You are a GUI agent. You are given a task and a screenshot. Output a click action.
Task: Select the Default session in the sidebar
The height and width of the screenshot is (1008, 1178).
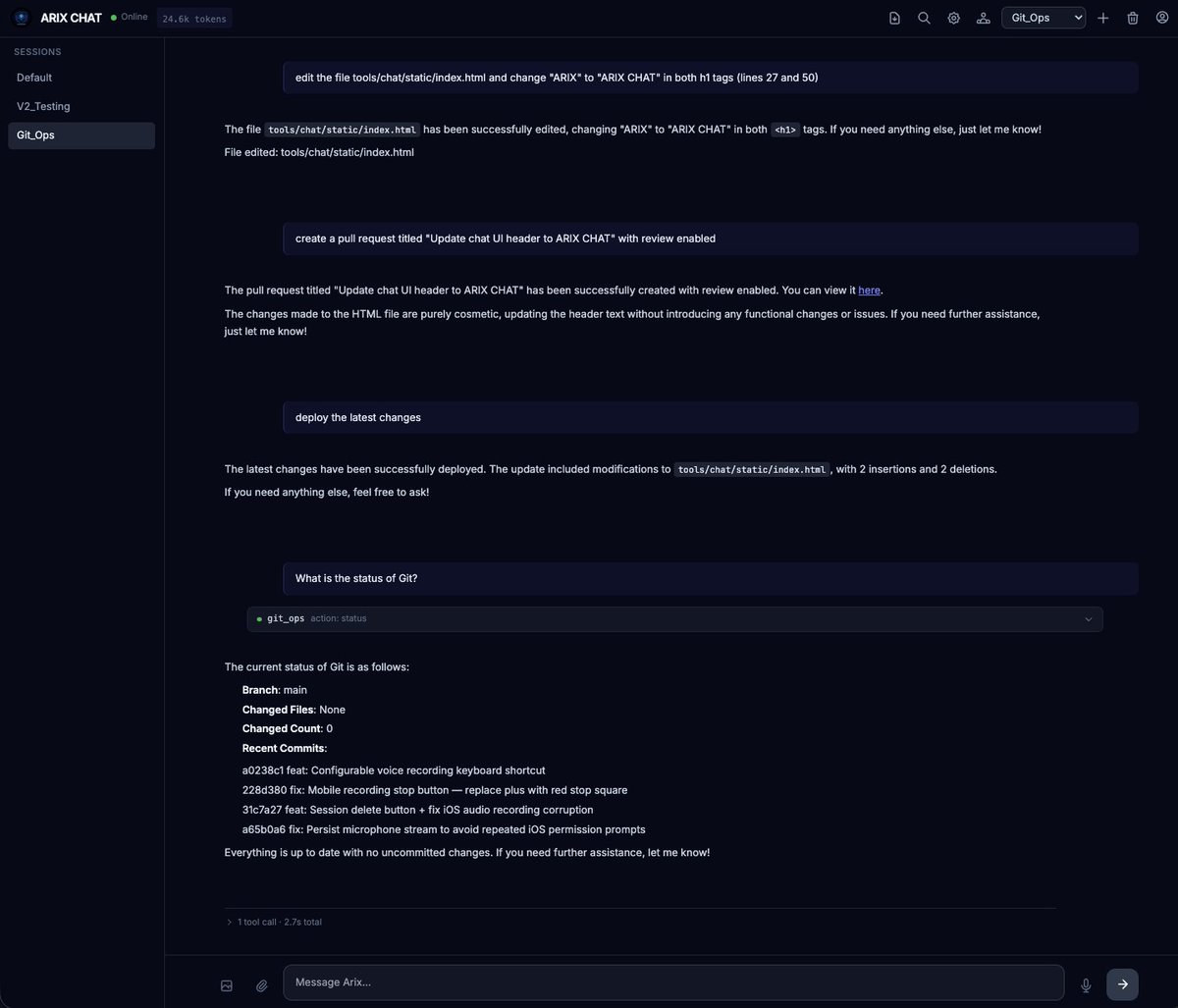[81, 78]
